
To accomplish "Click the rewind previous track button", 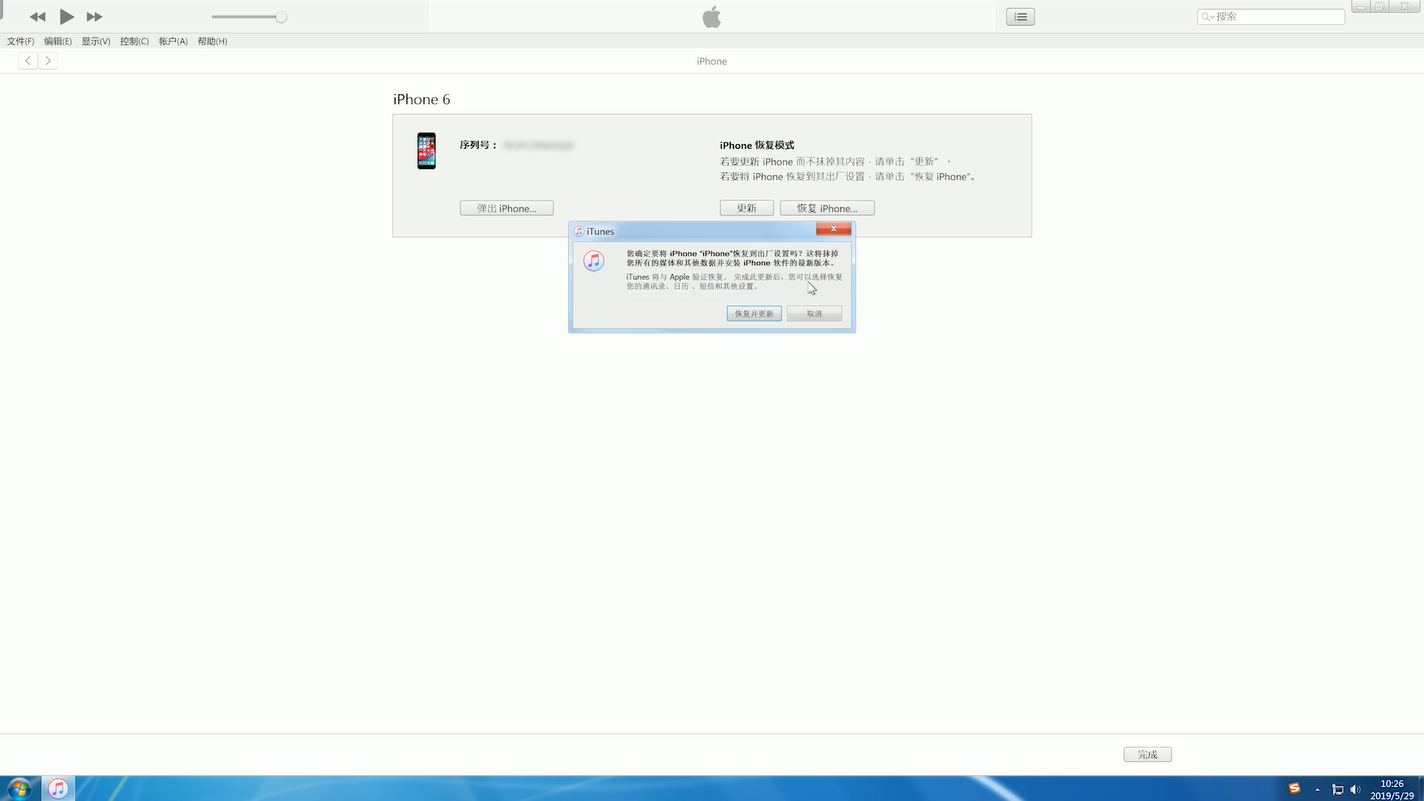I will click(37, 17).
